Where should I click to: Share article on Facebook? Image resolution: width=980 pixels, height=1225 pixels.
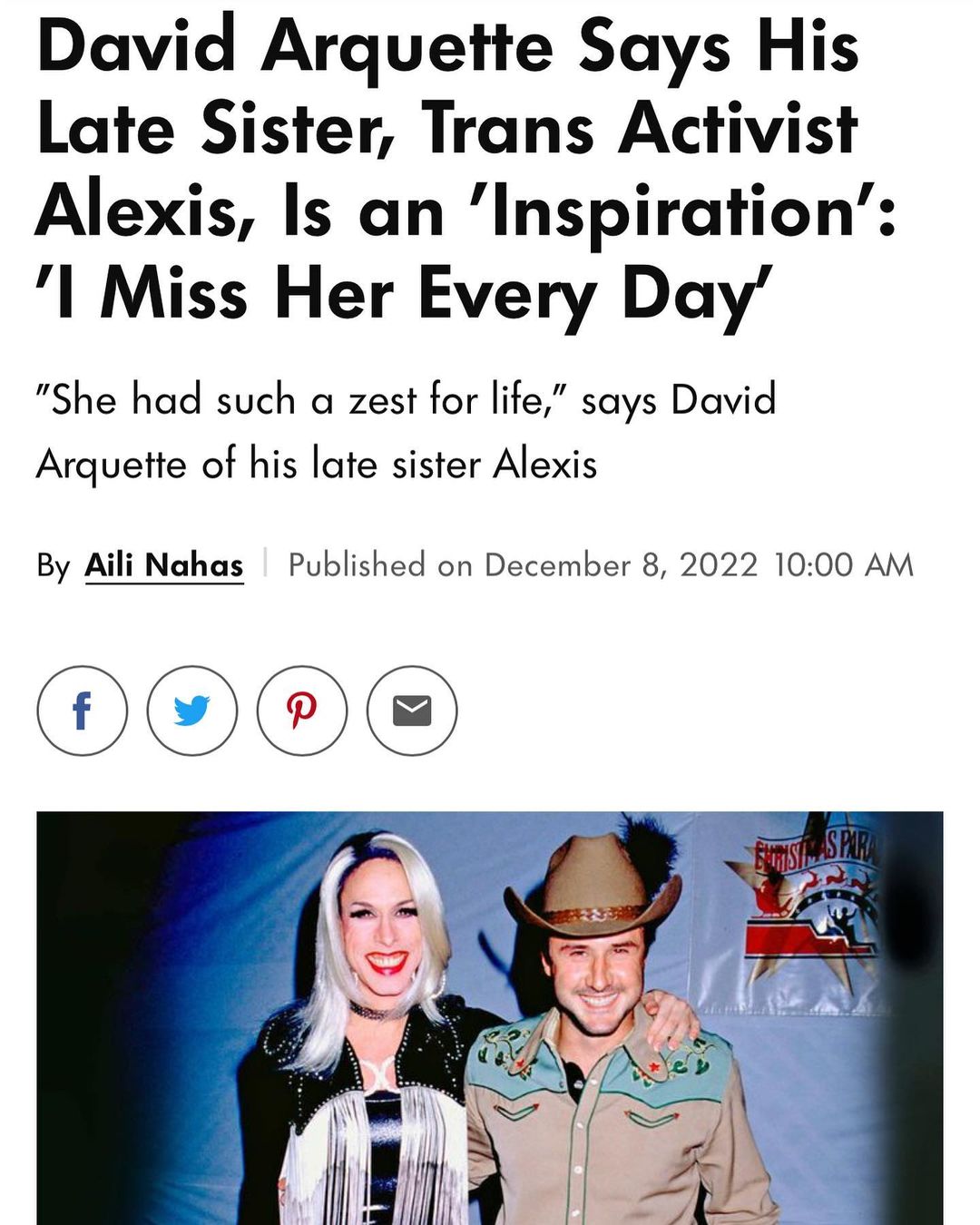pyautogui.click(x=82, y=710)
